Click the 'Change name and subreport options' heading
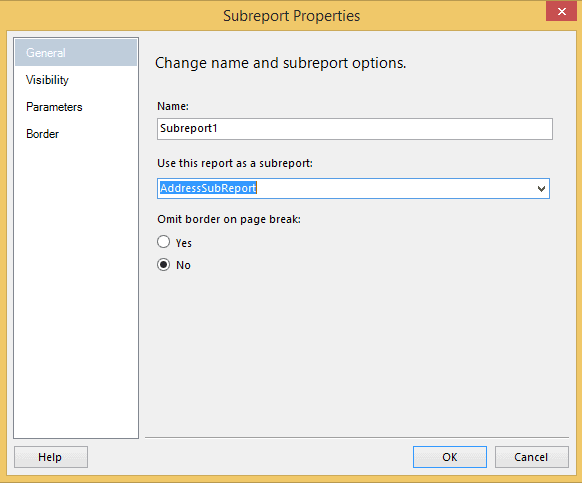This screenshot has height=483, width=582. pos(281,63)
